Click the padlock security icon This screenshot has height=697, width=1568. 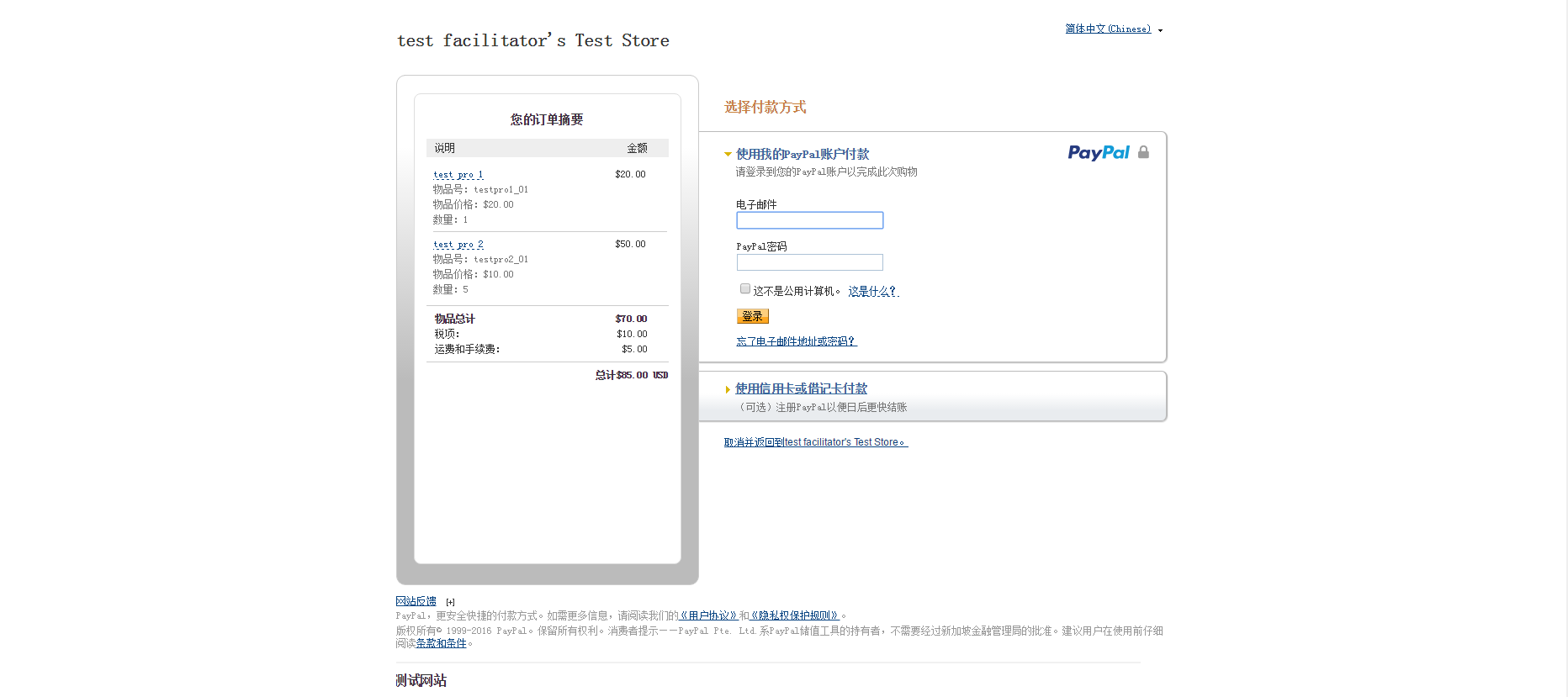(1143, 152)
